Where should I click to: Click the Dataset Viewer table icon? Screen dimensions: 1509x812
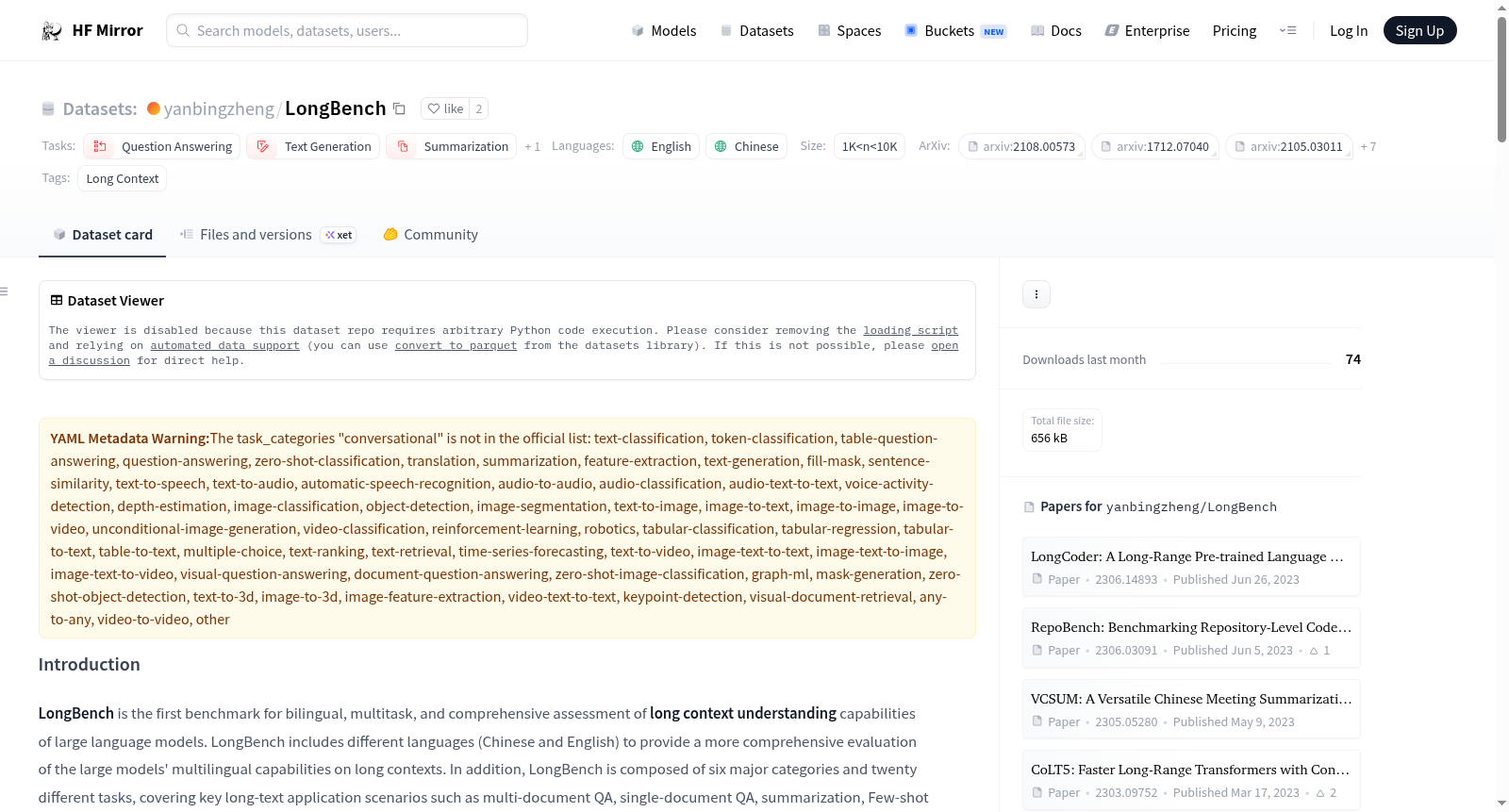[57, 301]
